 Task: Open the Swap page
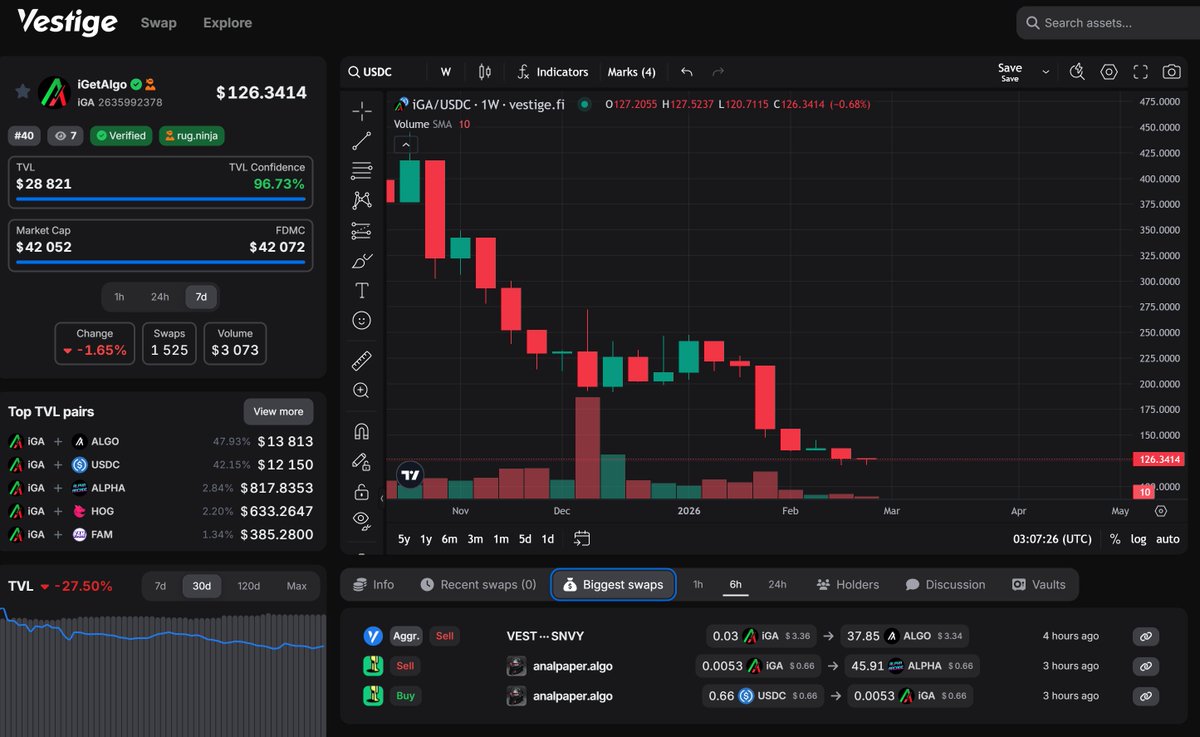(x=159, y=22)
